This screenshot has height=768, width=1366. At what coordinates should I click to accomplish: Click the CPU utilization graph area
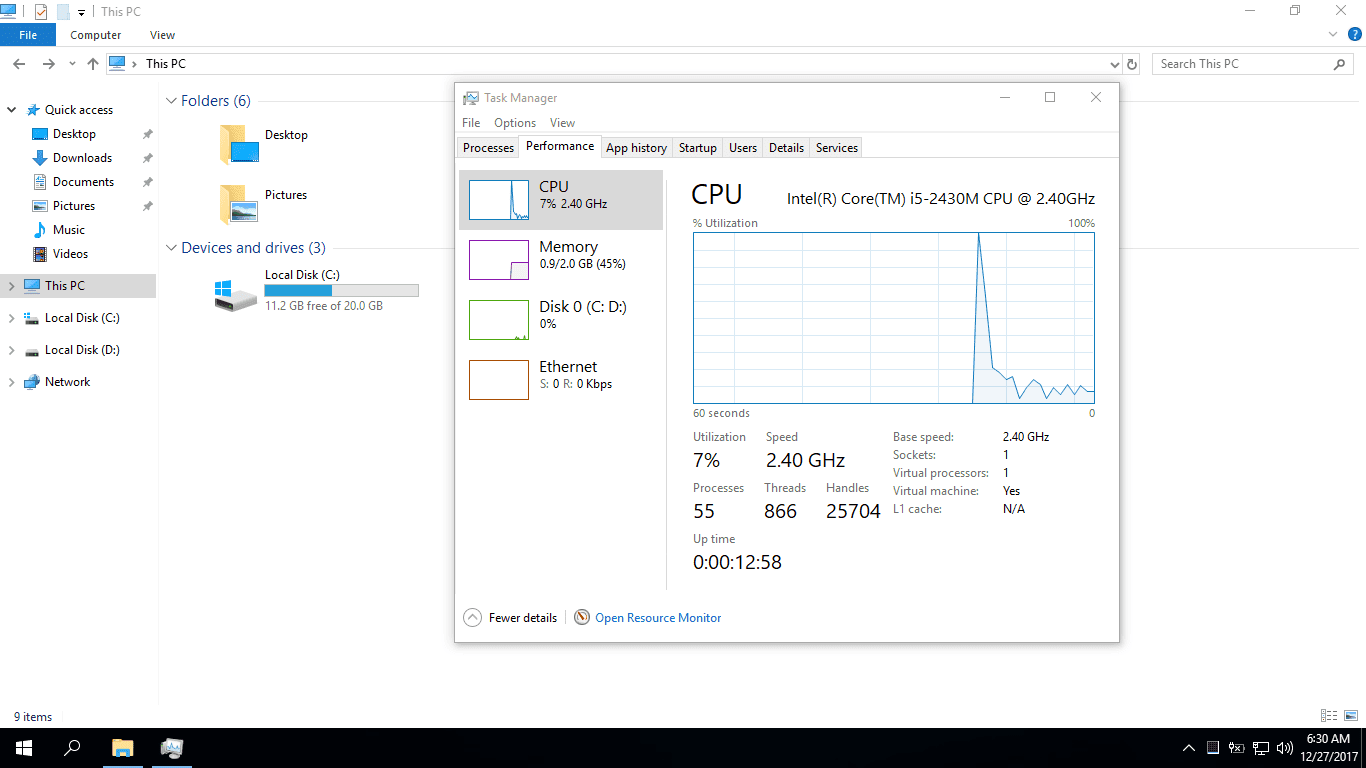click(x=894, y=318)
